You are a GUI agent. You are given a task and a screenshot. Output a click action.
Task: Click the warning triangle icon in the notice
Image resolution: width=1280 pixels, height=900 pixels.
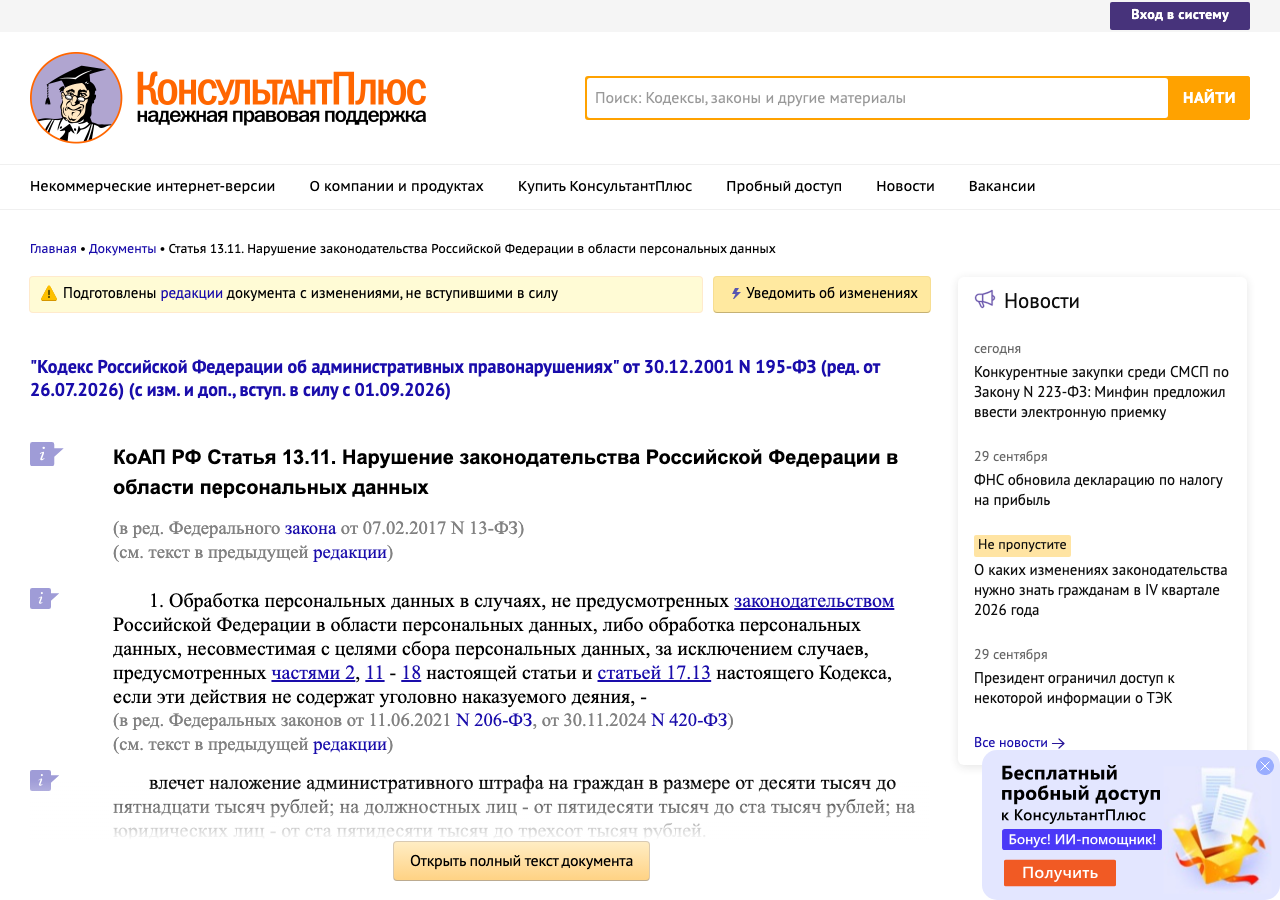49,294
